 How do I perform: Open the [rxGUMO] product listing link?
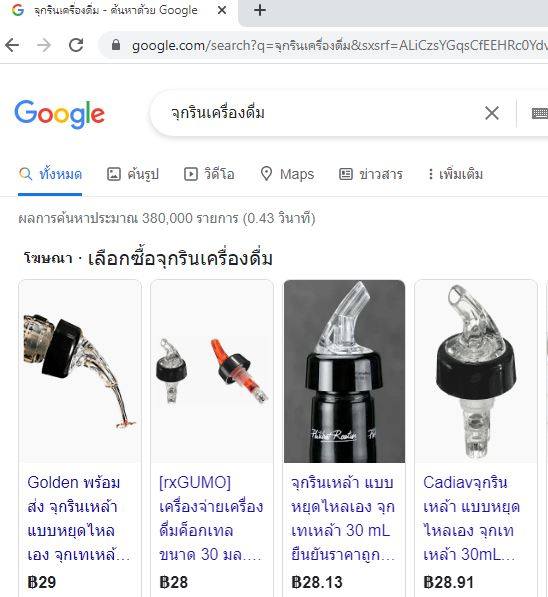pos(211,518)
